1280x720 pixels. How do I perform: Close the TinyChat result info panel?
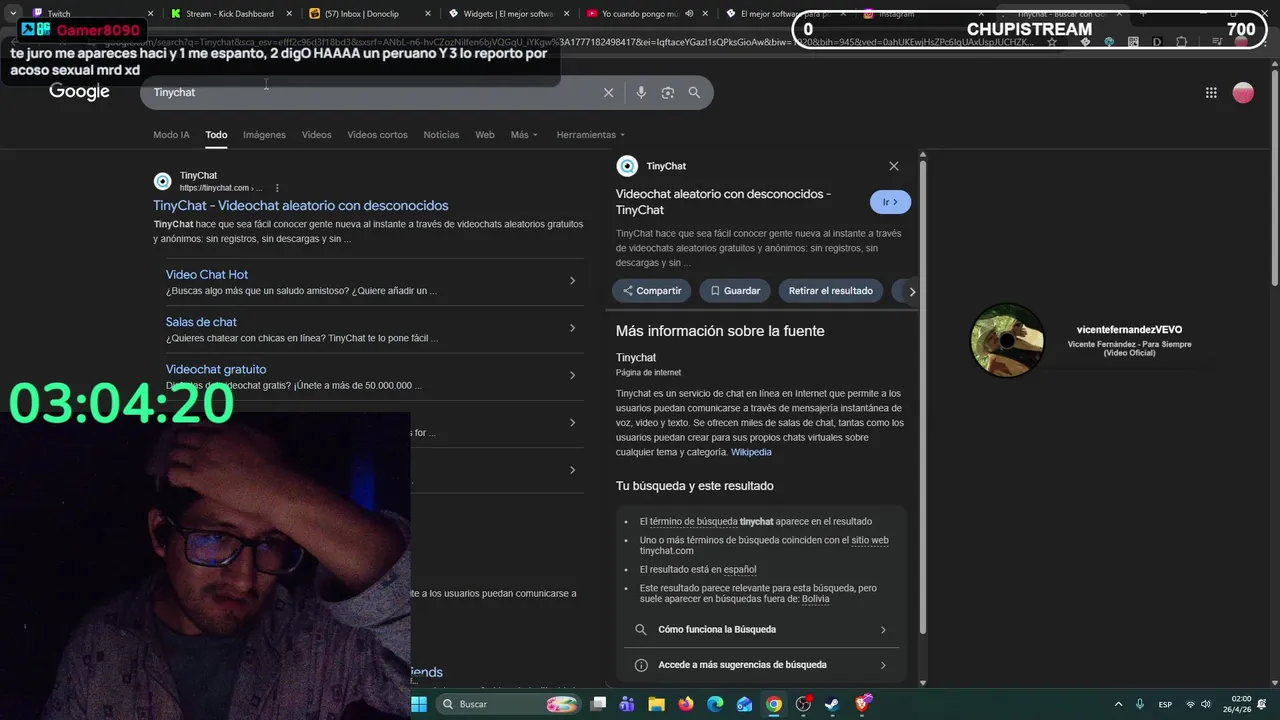[894, 166]
